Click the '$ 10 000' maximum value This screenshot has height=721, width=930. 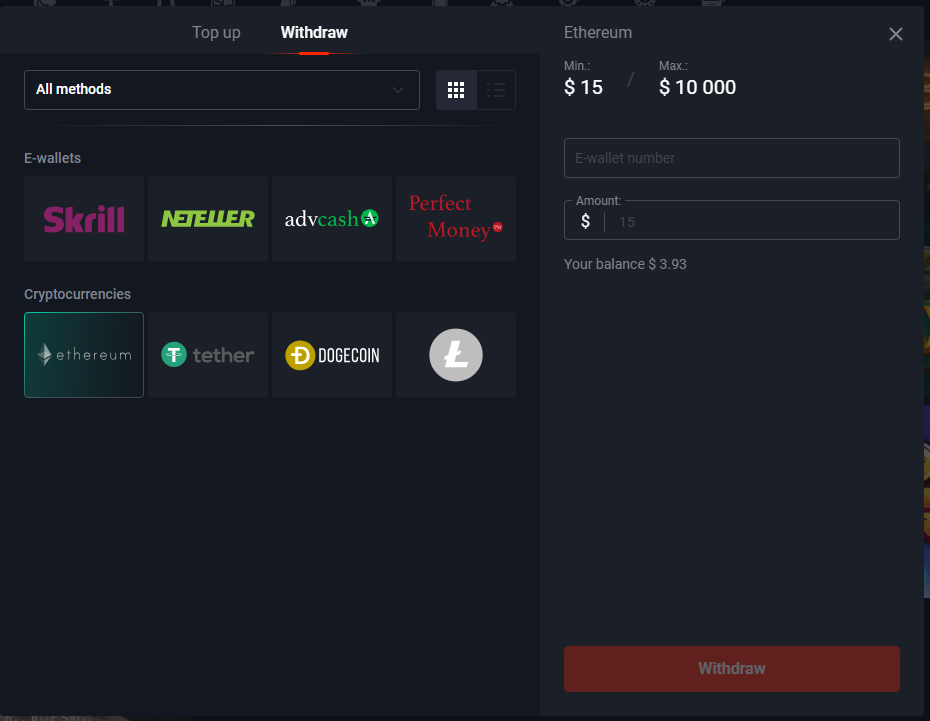[698, 87]
